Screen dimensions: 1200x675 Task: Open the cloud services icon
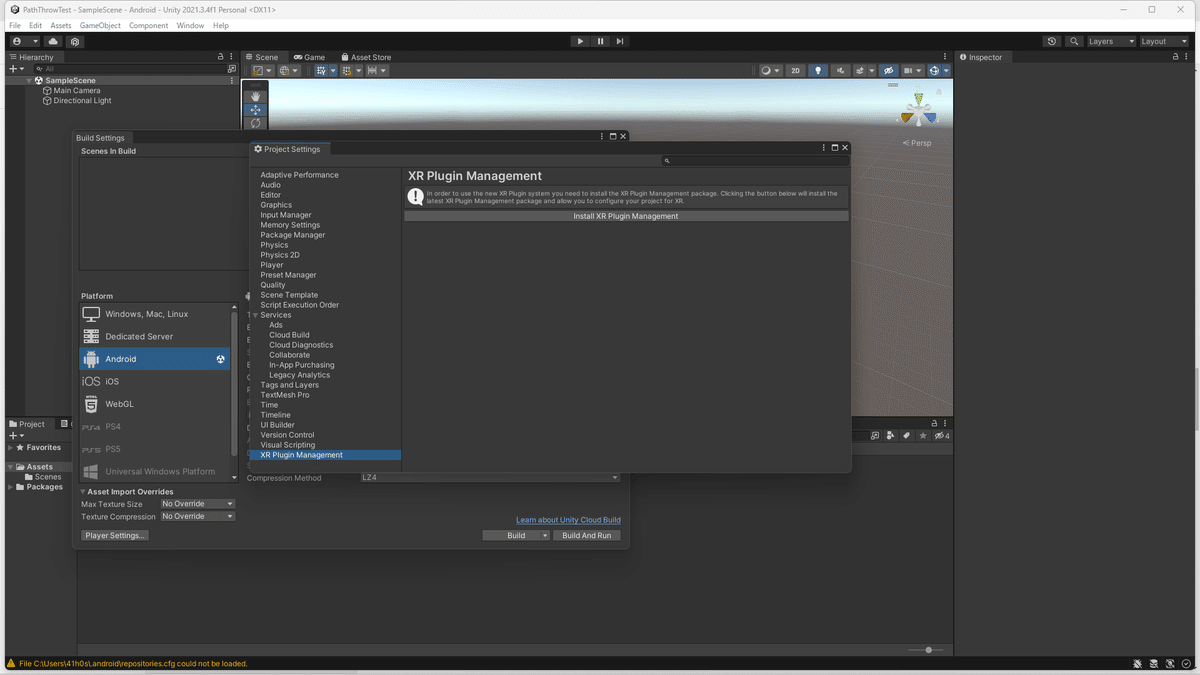[x=54, y=42]
